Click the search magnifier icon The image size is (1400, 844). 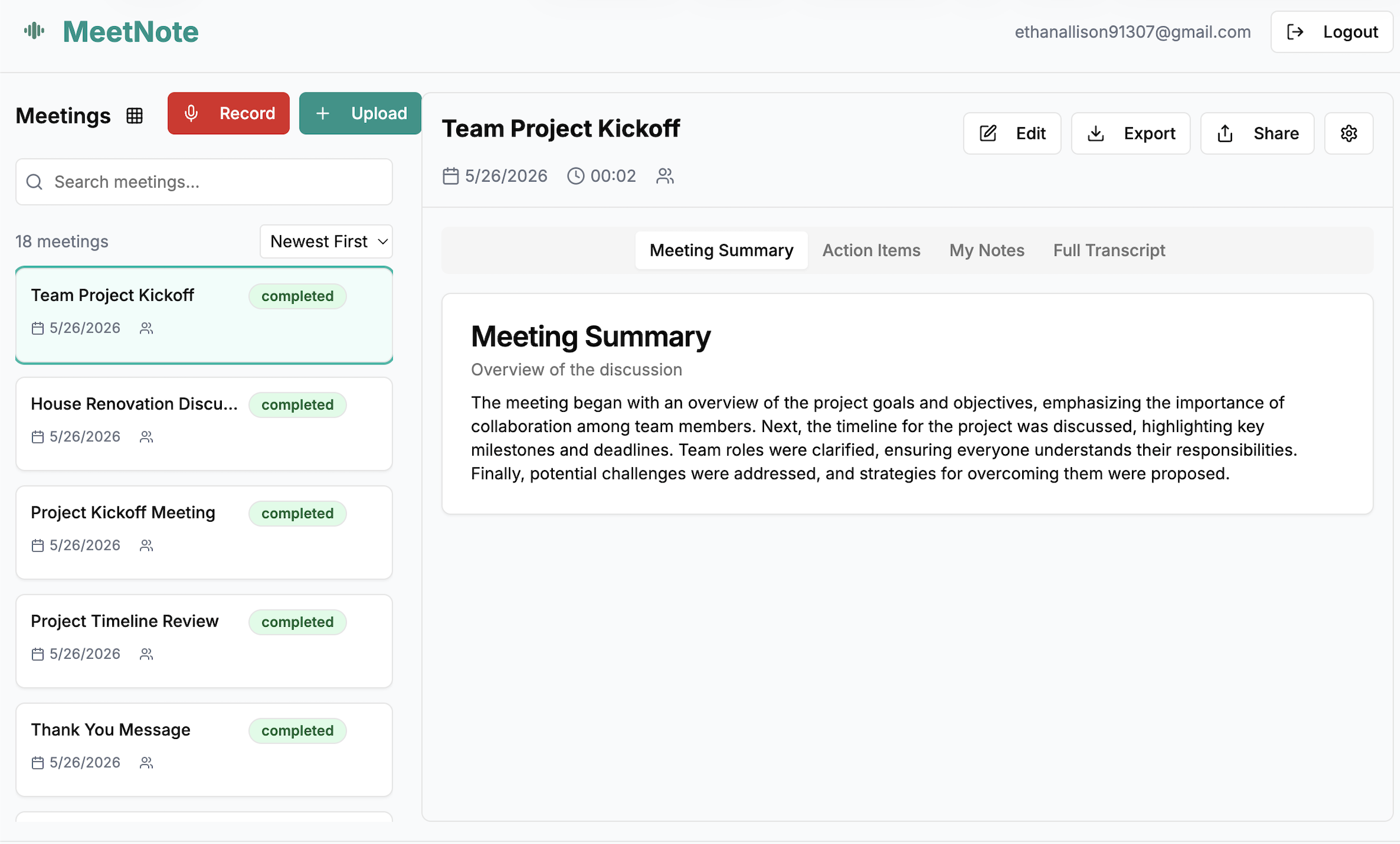pos(34,182)
